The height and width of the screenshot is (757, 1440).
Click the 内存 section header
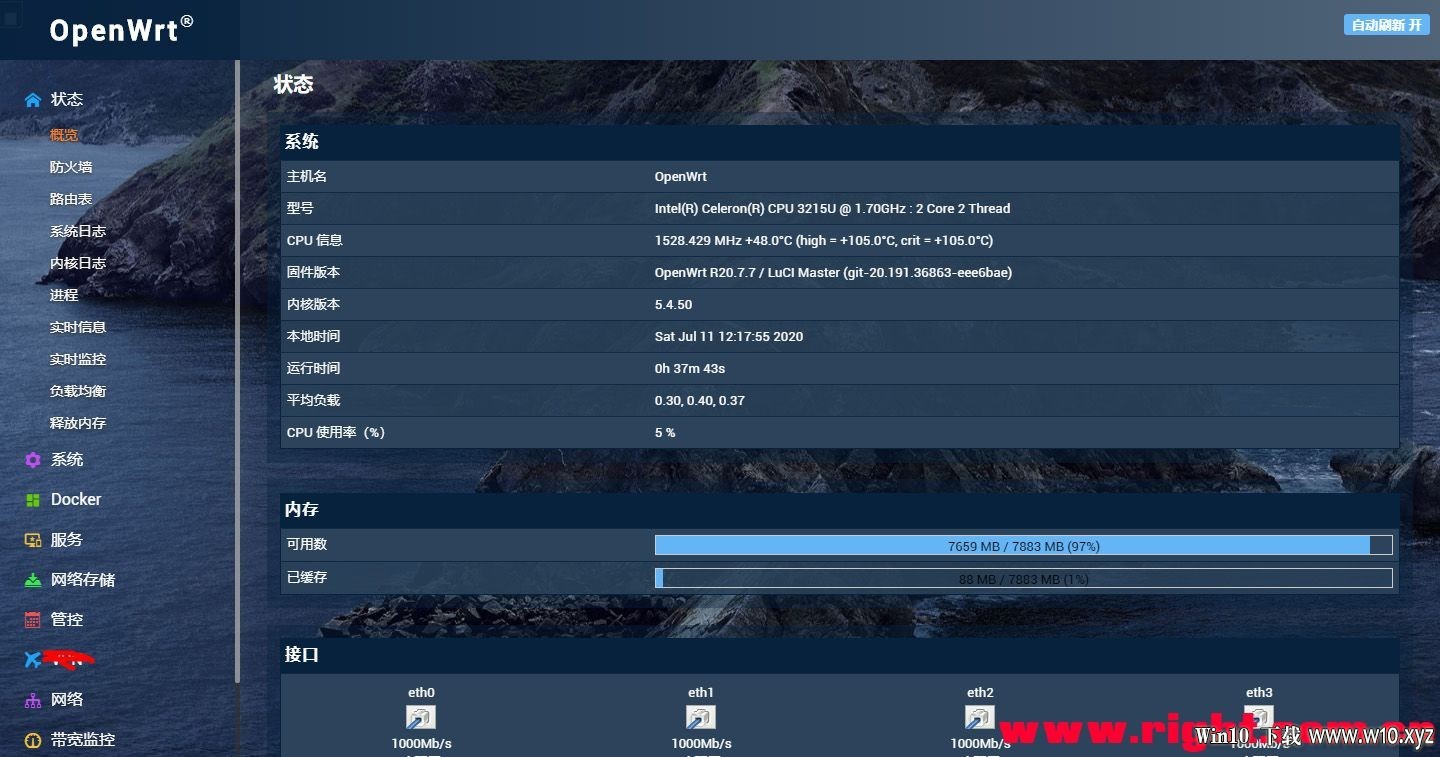point(302,509)
